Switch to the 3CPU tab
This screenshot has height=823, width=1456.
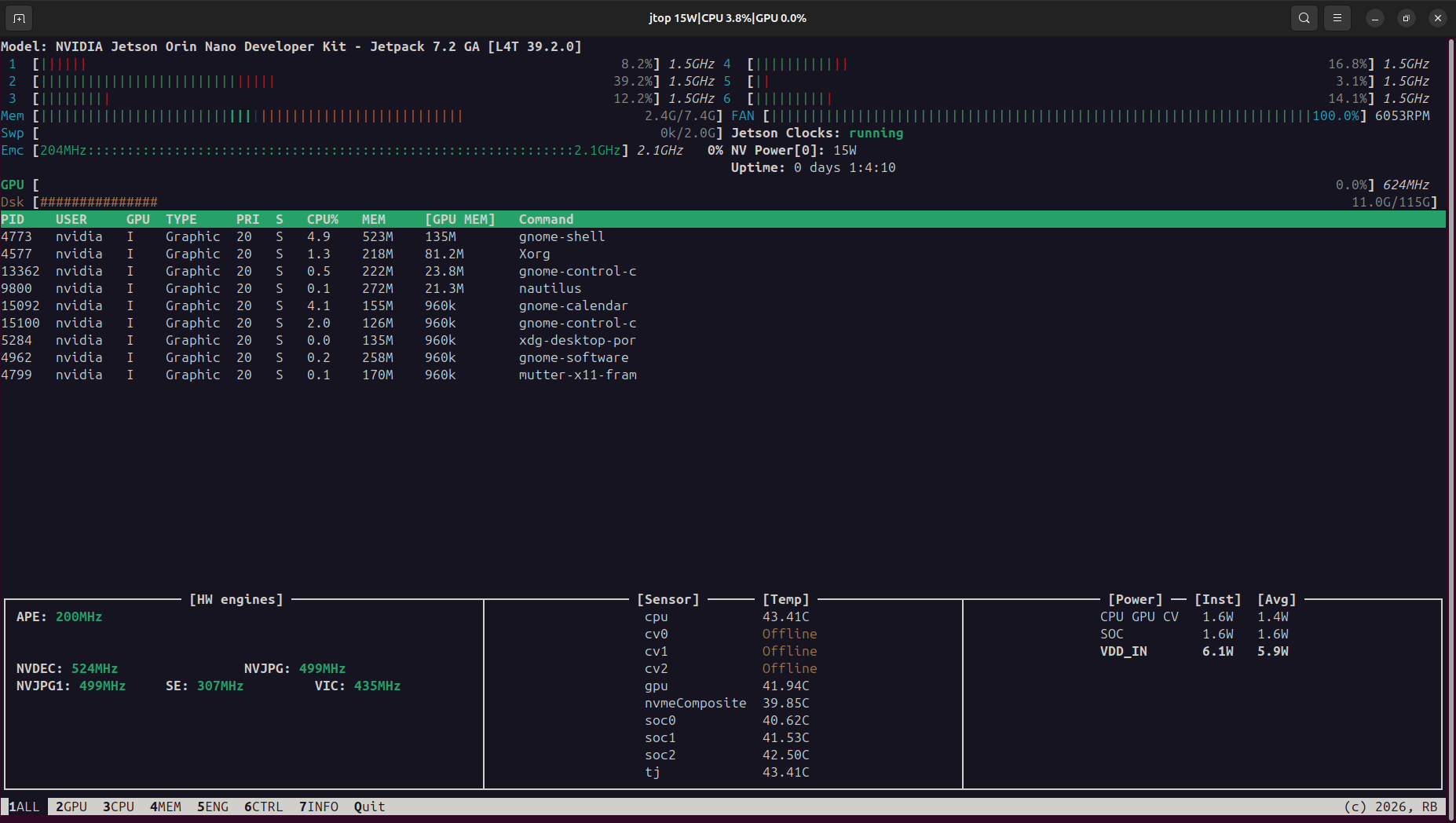tap(119, 807)
